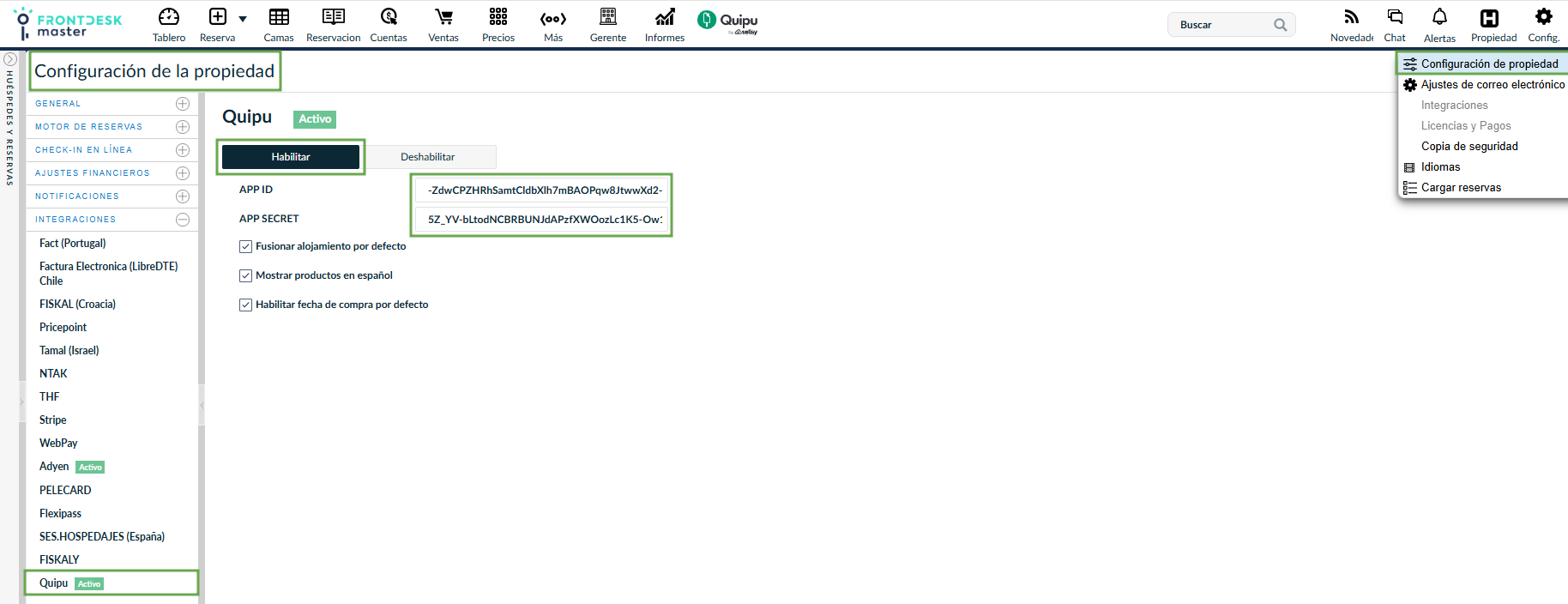Open the Config gear icon
Screen dimensions: 1568x604
(x=1544, y=16)
